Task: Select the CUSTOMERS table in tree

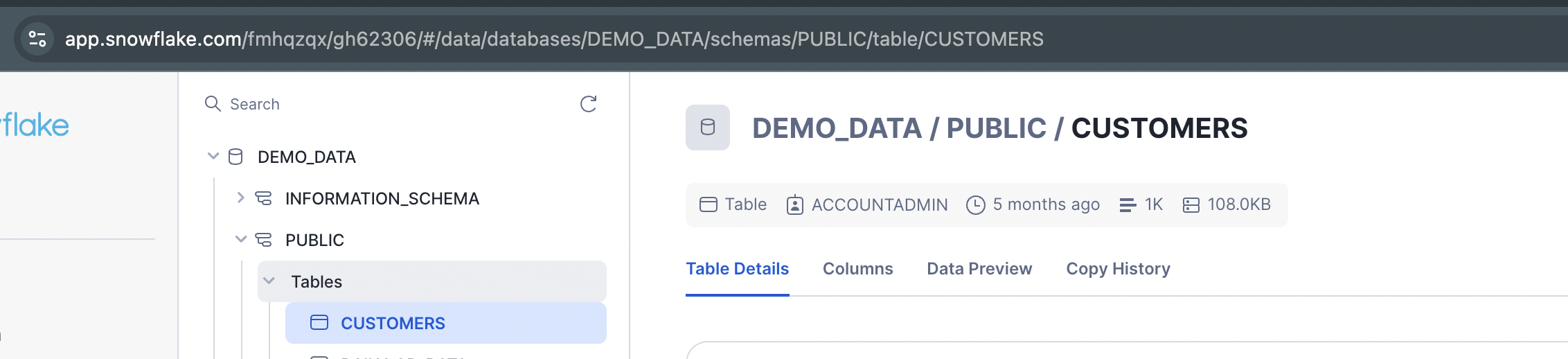Action: click(446, 323)
